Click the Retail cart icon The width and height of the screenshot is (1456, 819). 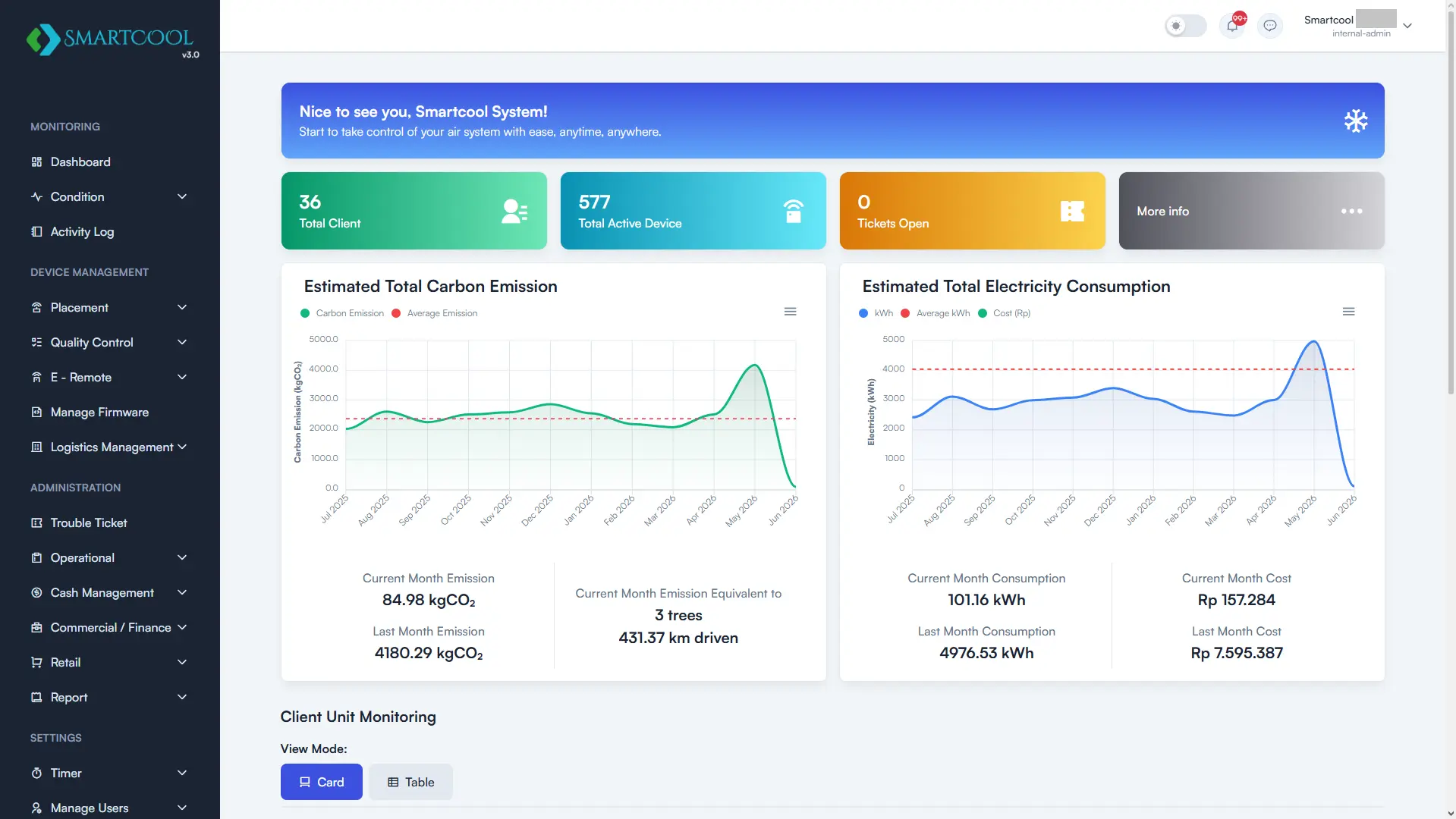coord(36,663)
